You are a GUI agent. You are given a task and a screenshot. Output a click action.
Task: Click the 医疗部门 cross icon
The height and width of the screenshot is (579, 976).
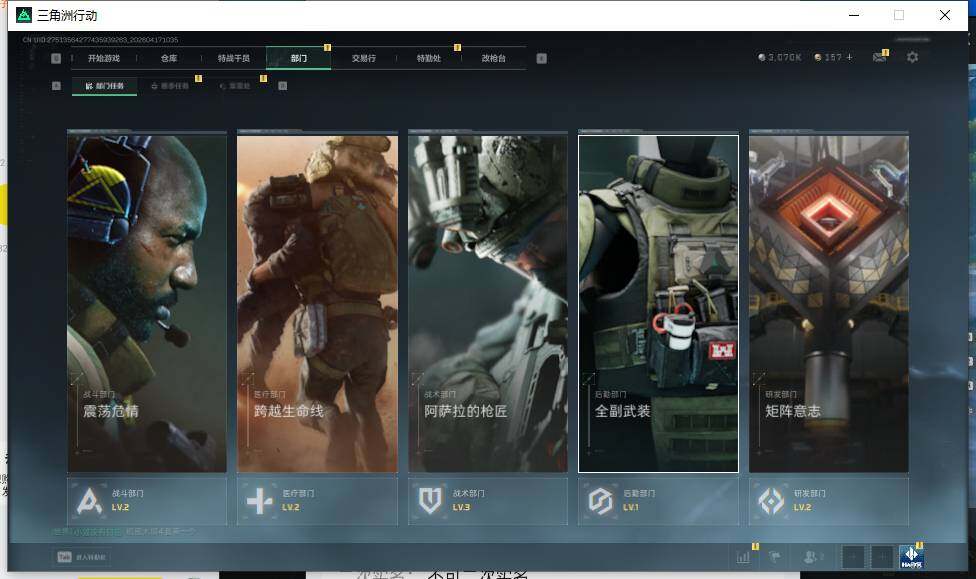pos(260,500)
